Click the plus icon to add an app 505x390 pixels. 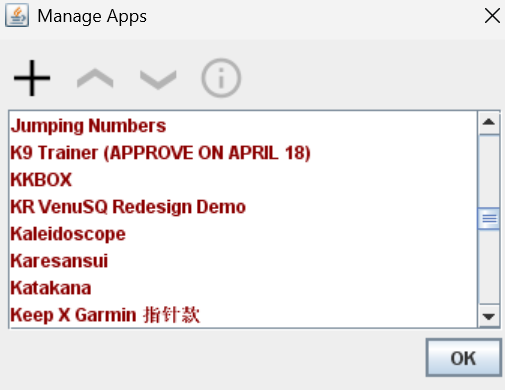coord(32,78)
